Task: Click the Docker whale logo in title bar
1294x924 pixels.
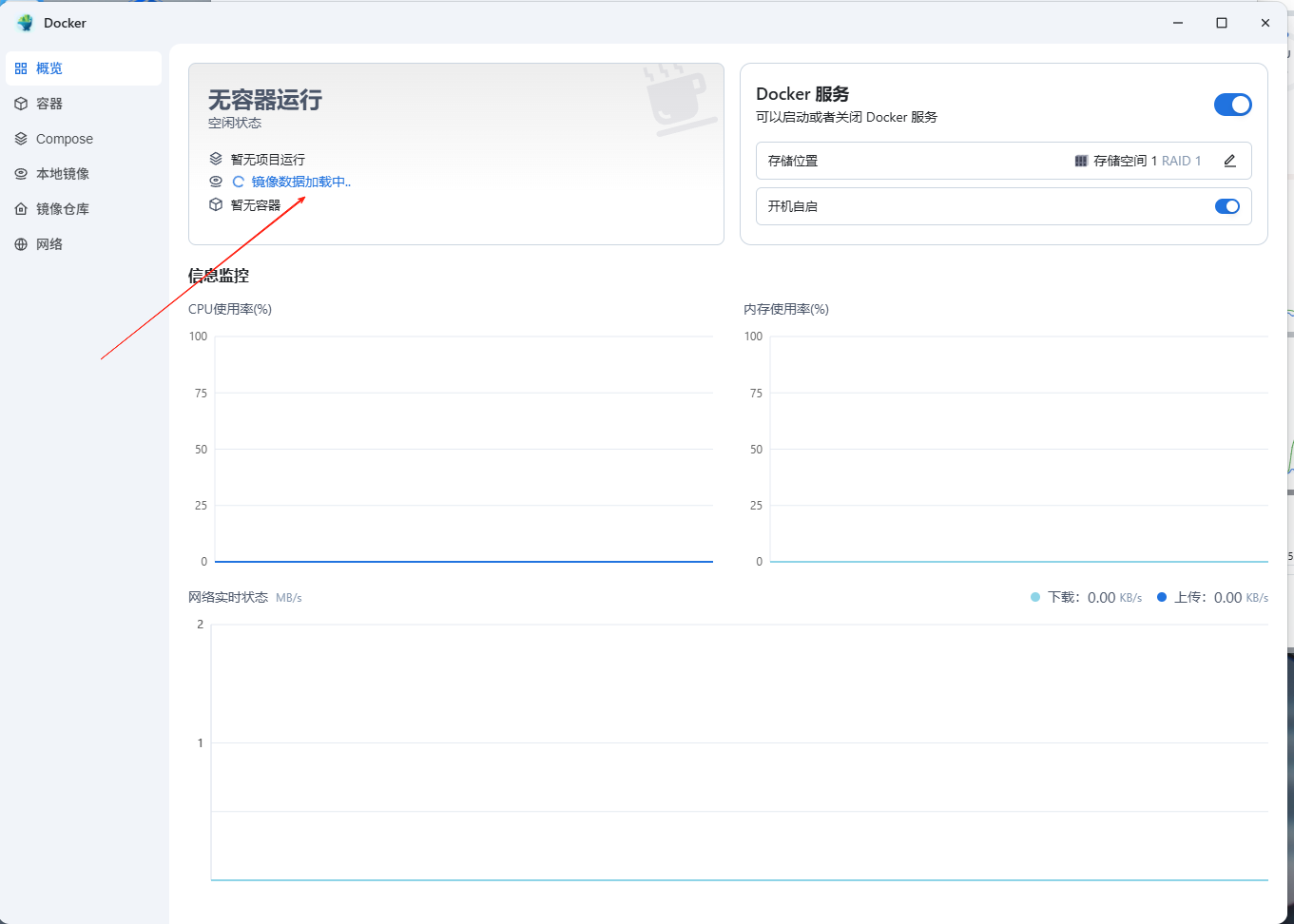Action: 26,23
